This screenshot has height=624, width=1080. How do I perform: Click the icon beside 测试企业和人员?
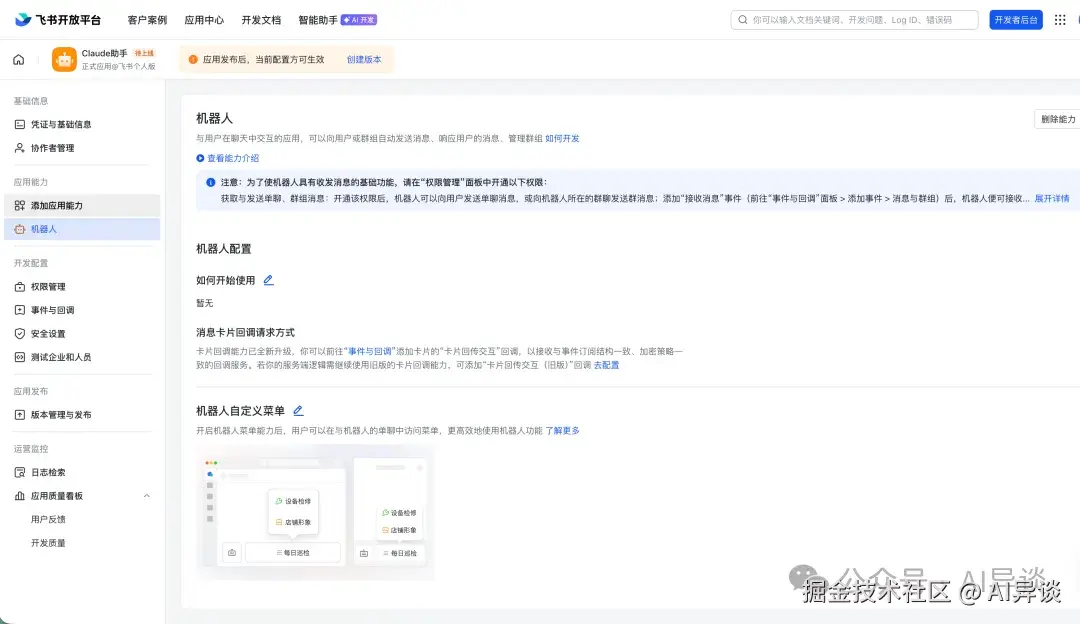20,357
